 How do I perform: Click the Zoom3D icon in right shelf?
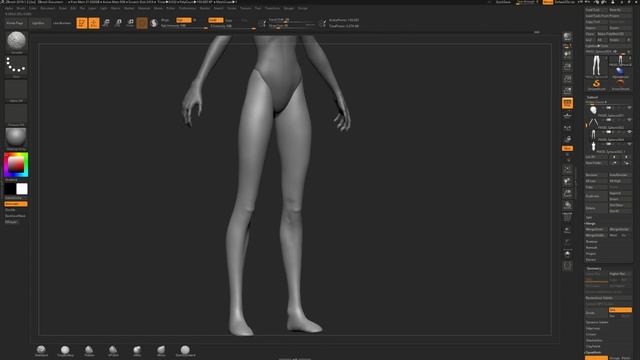pyautogui.click(x=567, y=193)
